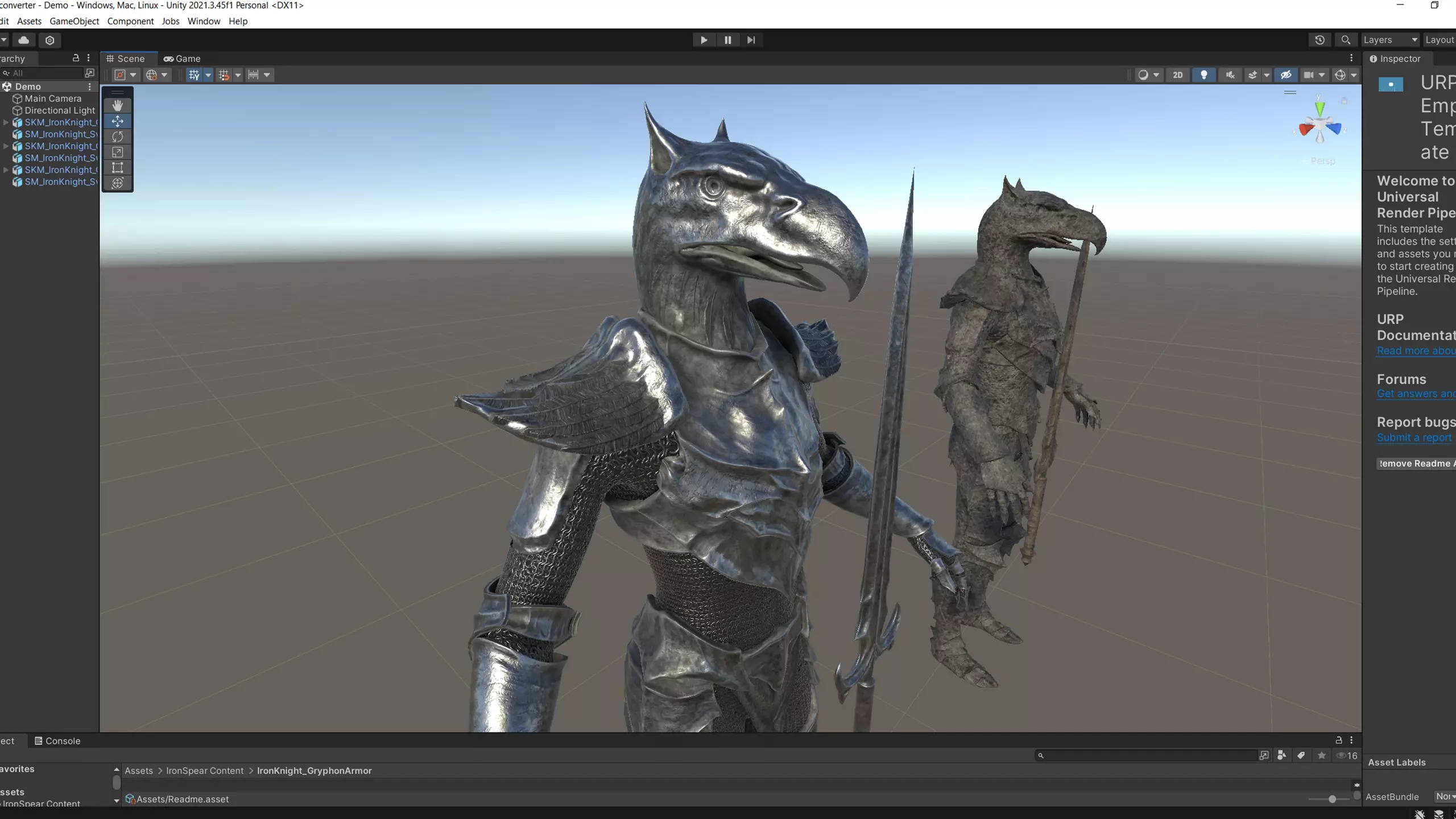Open the AssetBundle None dropdown
The image size is (1456, 819).
pos(1445,796)
